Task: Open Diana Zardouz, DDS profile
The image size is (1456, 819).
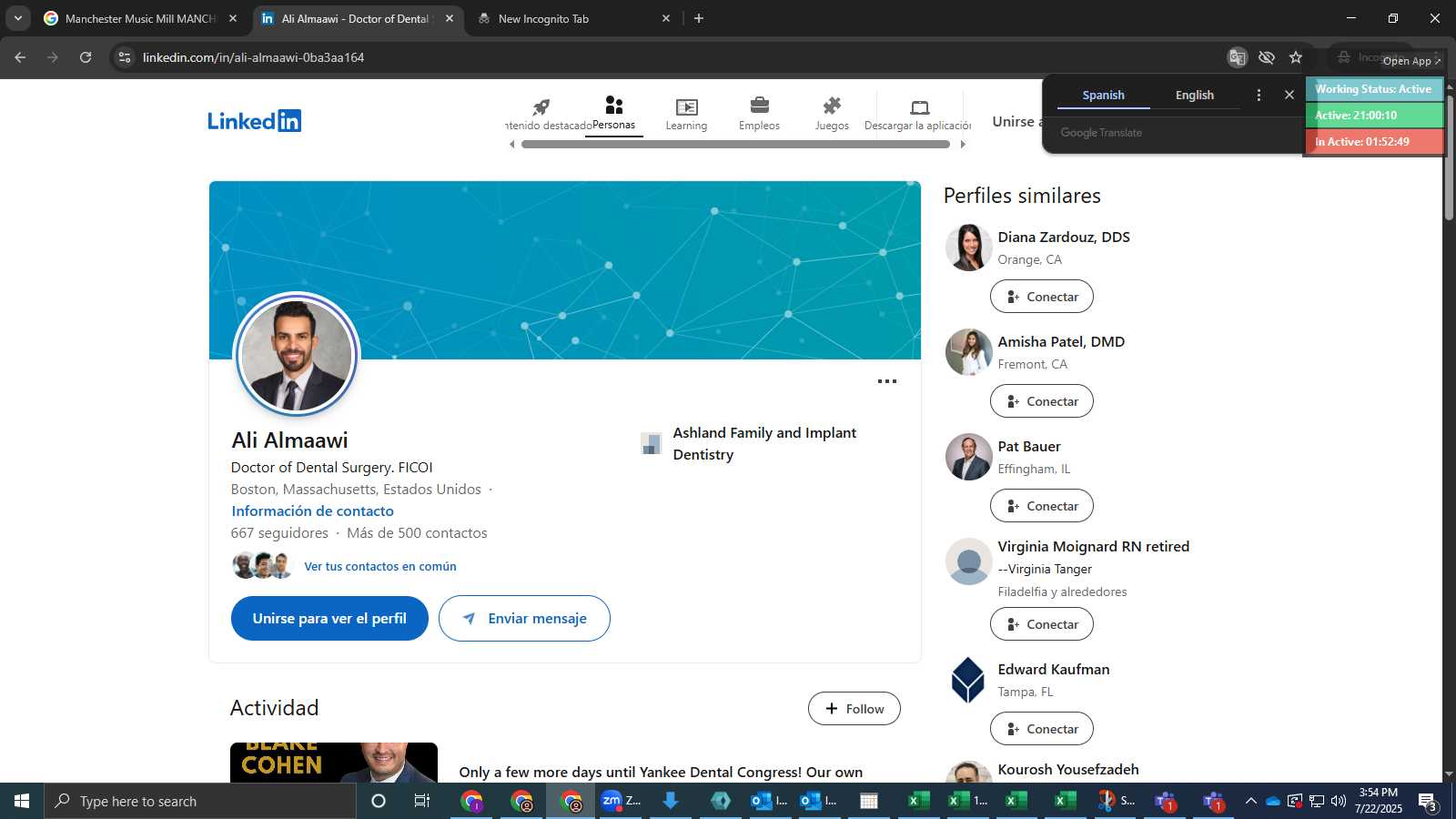Action: coord(1064,238)
